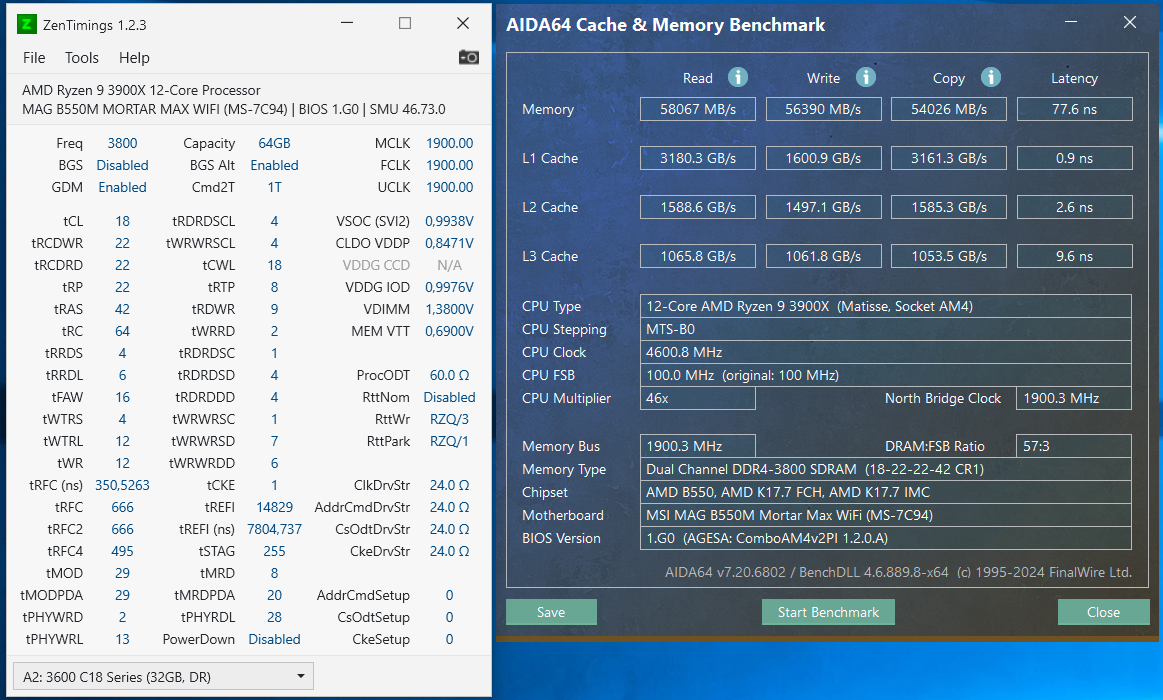Click the tRAS value 42
This screenshot has height=700, width=1163.
tap(122, 309)
